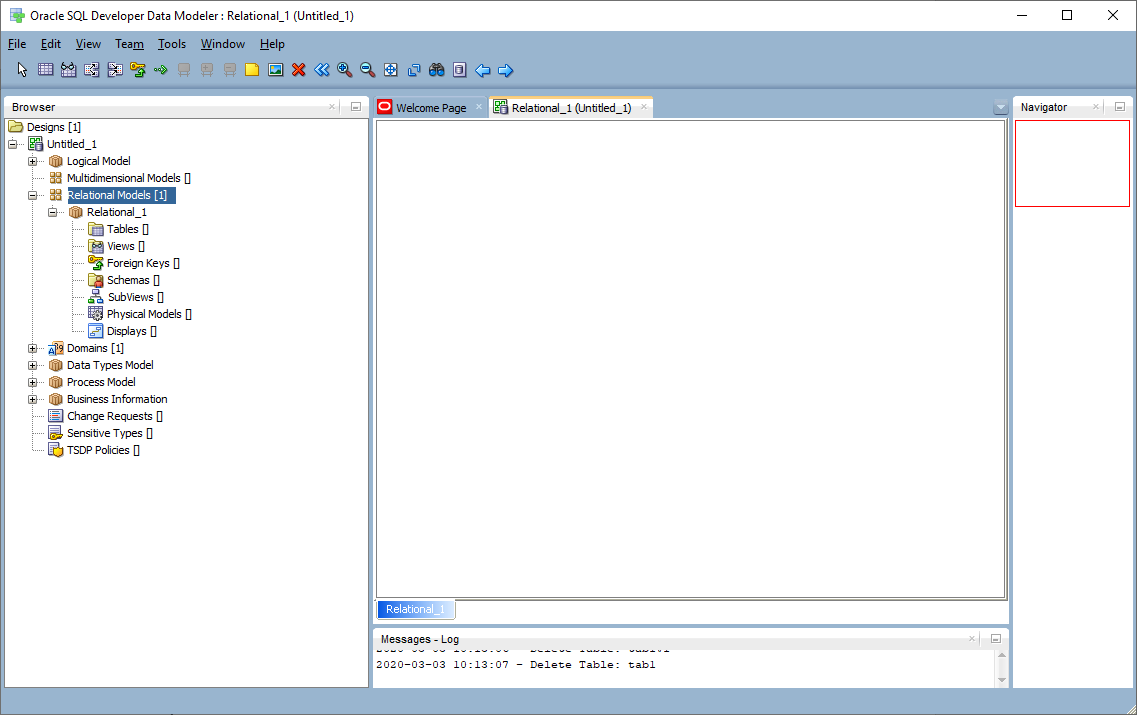The image size is (1137, 715).
Task: Select the Schemas tree item
Action: (133, 281)
